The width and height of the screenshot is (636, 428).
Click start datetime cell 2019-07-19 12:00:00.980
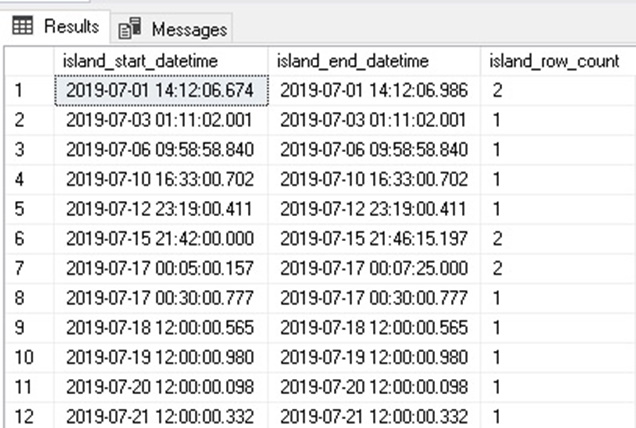click(x=161, y=357)
